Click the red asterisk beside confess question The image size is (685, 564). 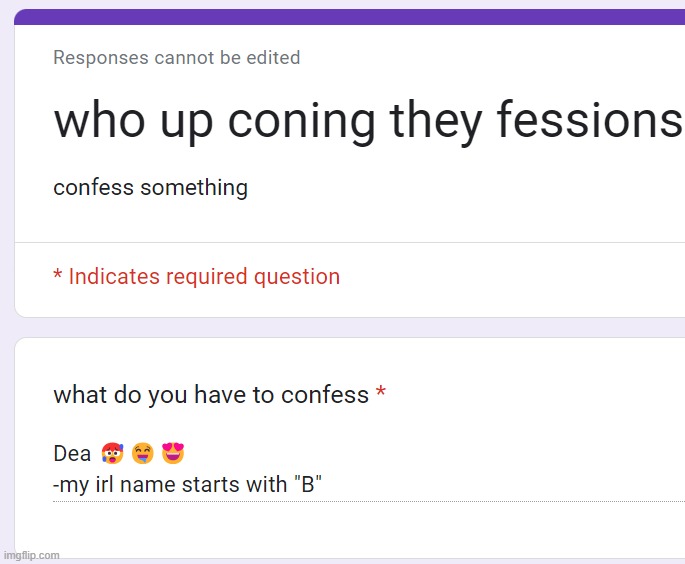381,391
